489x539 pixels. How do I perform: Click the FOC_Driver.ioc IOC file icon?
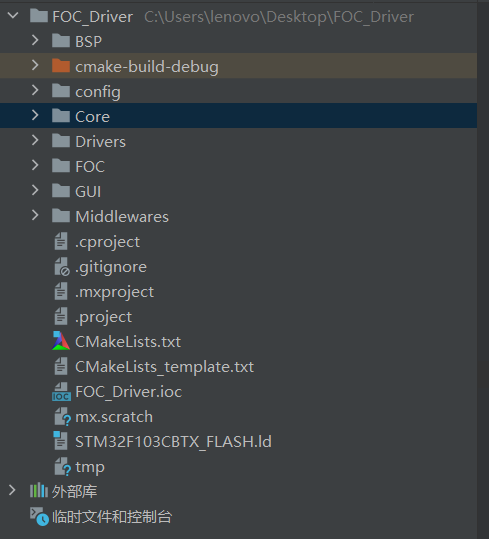tap(62, 392)
